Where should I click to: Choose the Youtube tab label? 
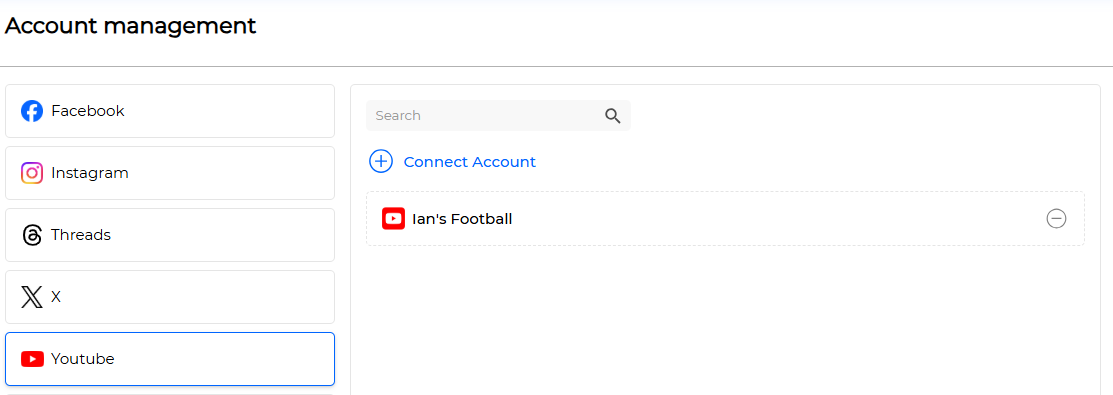82,359
